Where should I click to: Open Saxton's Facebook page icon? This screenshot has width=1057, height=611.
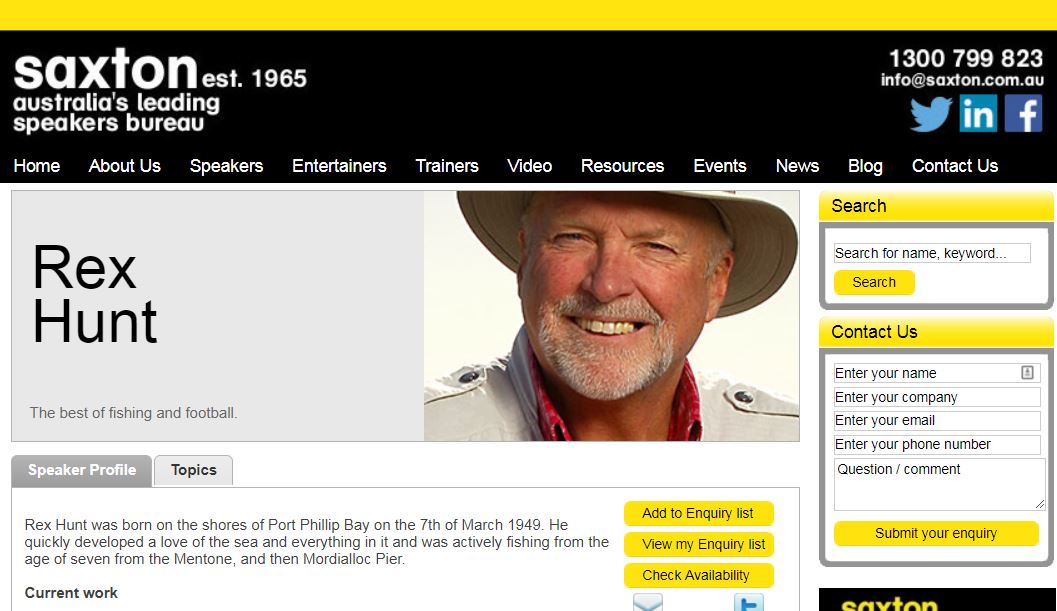[1023, 113]
